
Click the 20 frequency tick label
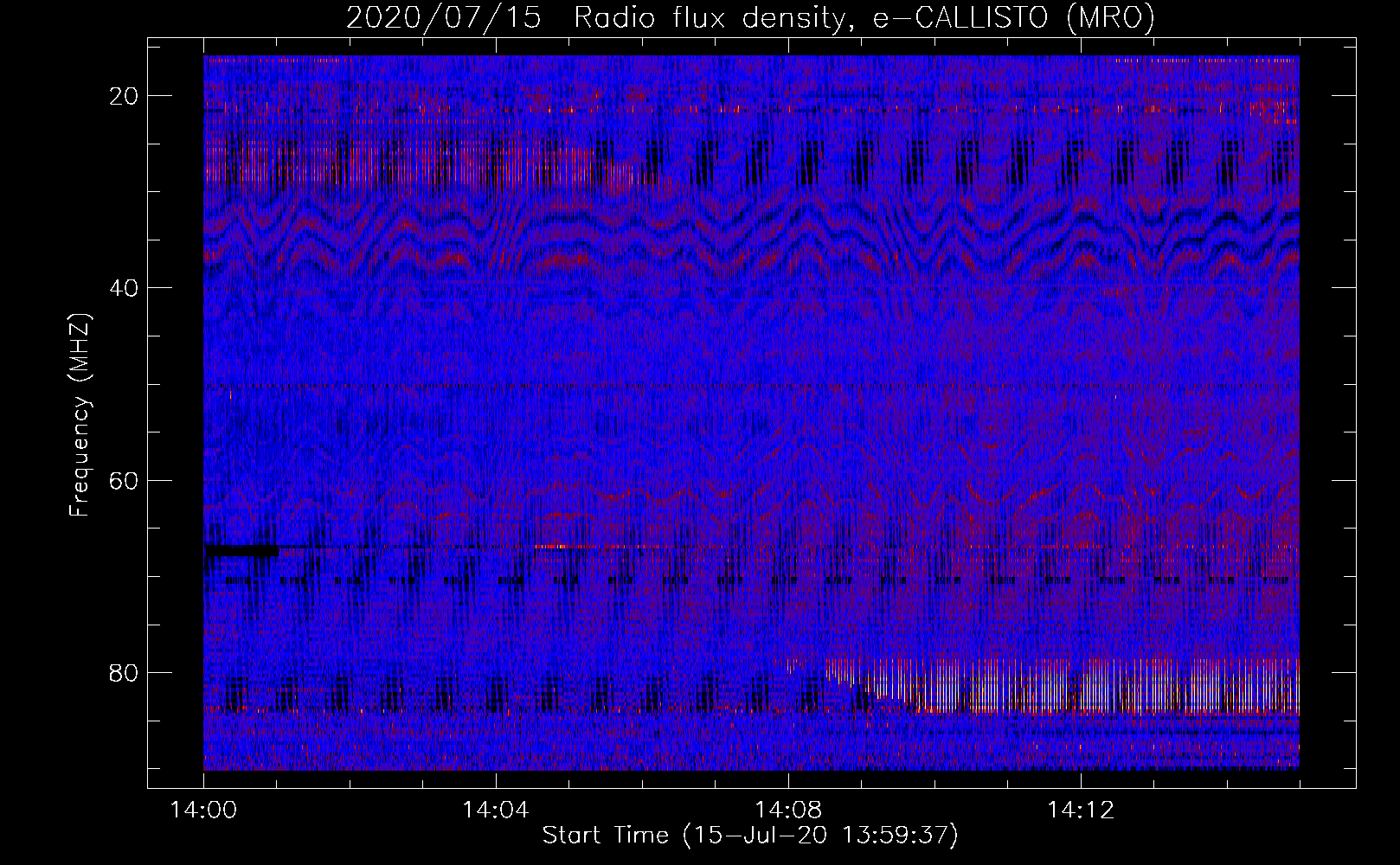124,96
